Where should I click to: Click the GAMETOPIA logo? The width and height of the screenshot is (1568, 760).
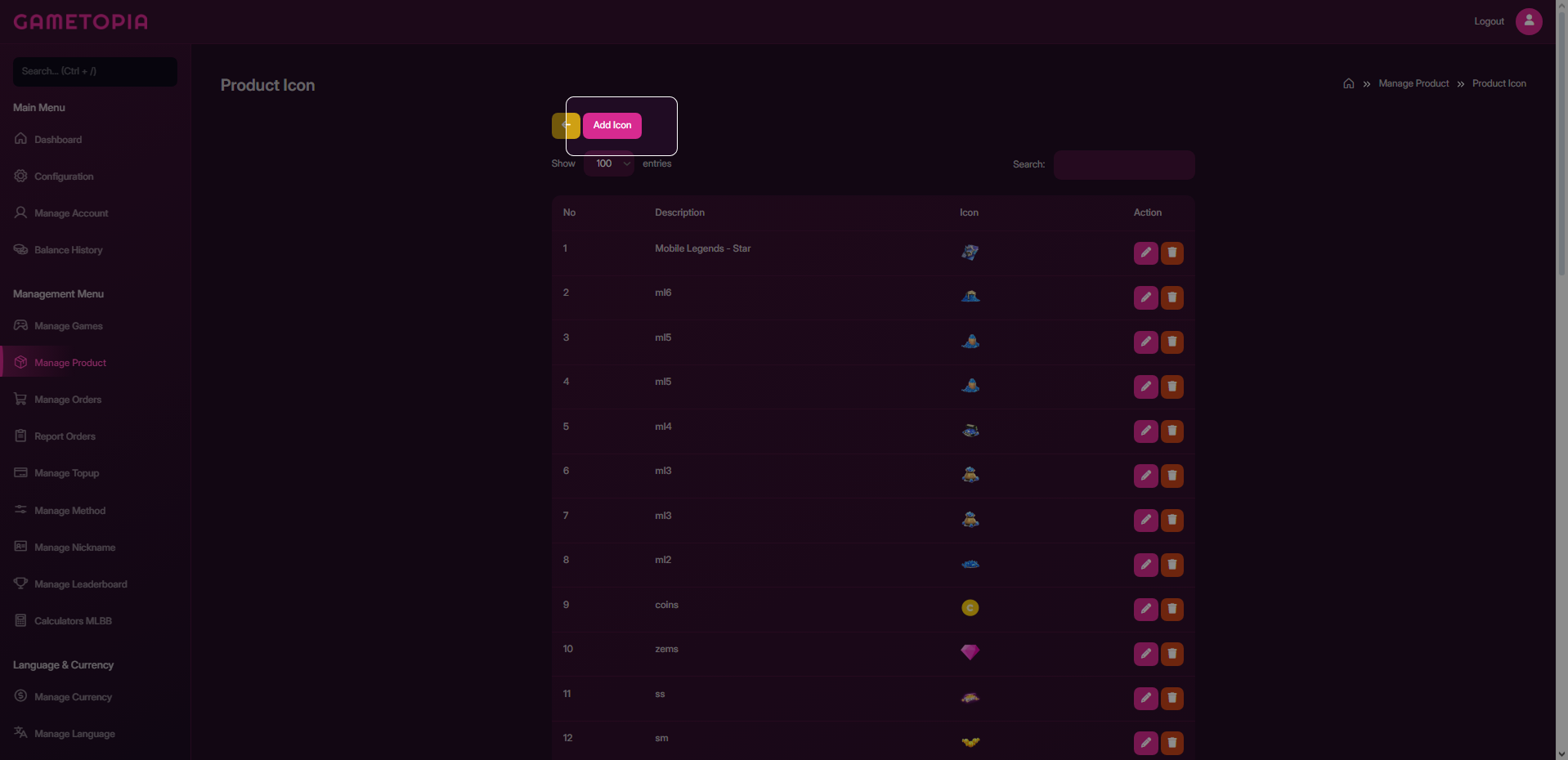pyautogui.click(x=81, y=21)
